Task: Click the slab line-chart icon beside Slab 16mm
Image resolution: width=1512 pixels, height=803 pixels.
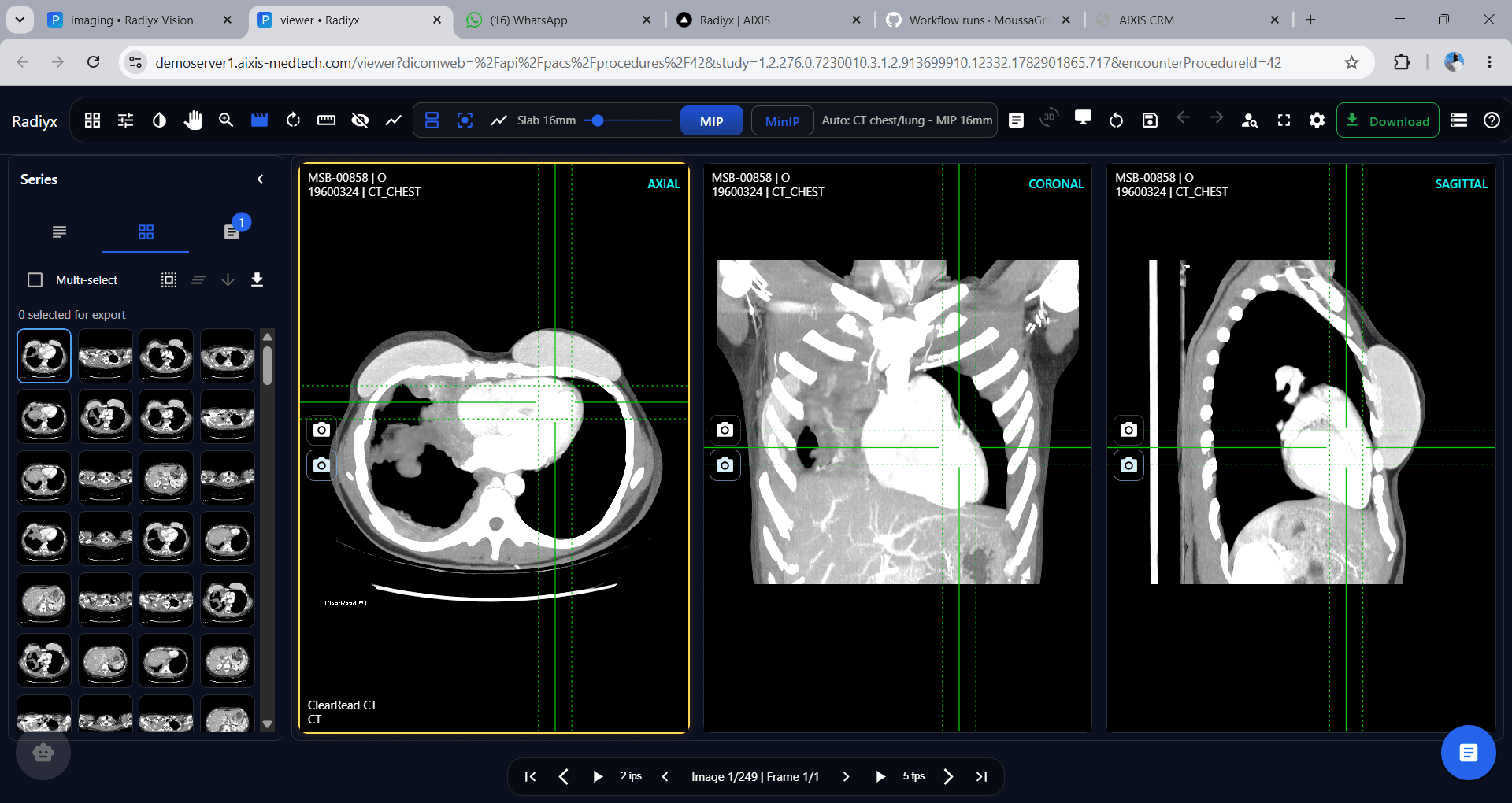Action: [498, 120]
